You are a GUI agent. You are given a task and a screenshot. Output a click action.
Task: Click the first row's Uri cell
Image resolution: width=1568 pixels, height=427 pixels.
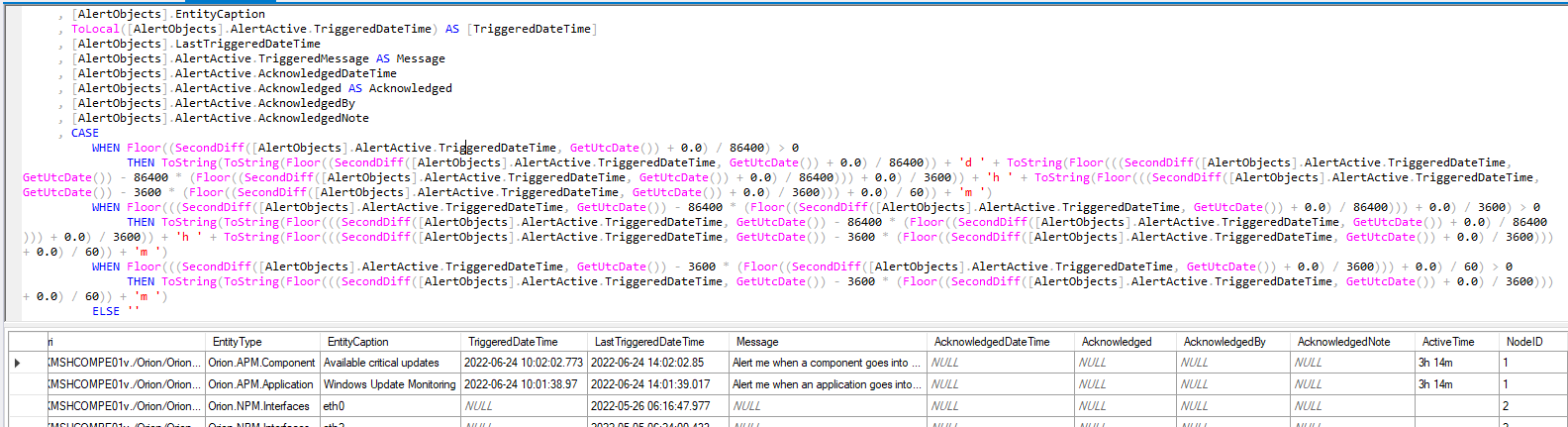click(x=126, y=363)
